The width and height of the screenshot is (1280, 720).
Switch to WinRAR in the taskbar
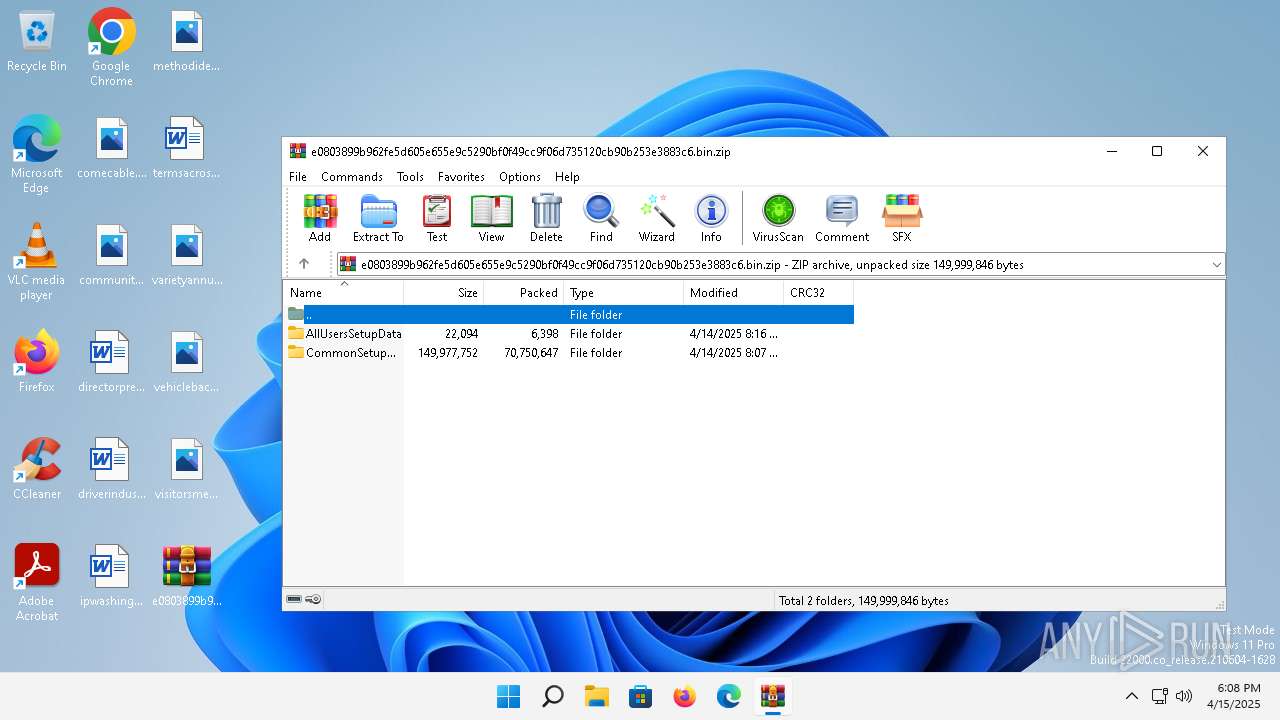pyautogui.click(x=773, y=696)
